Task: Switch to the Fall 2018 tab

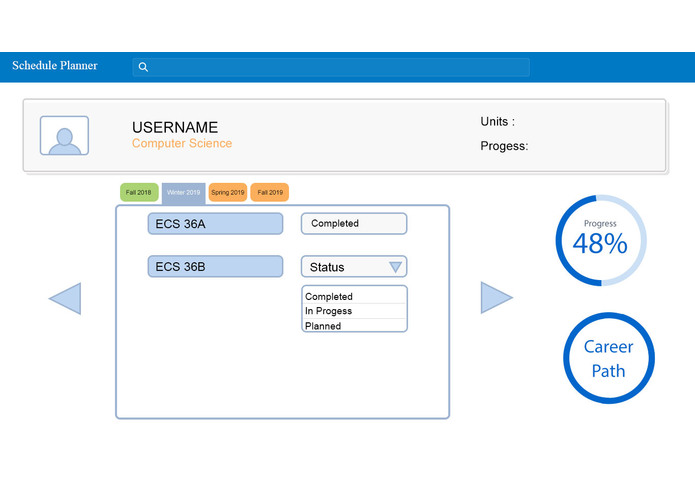Action: 139,192
